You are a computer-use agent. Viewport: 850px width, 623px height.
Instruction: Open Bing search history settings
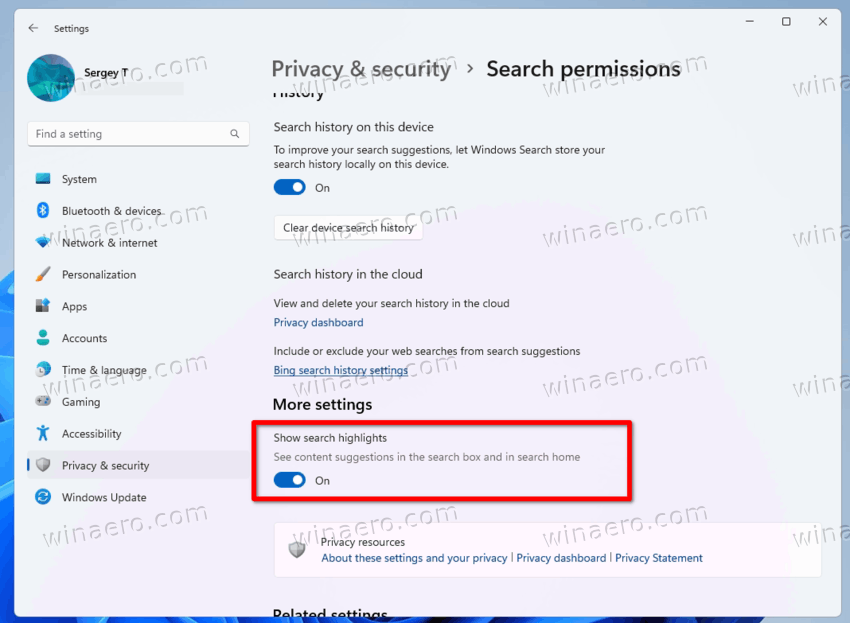point(340,370)
